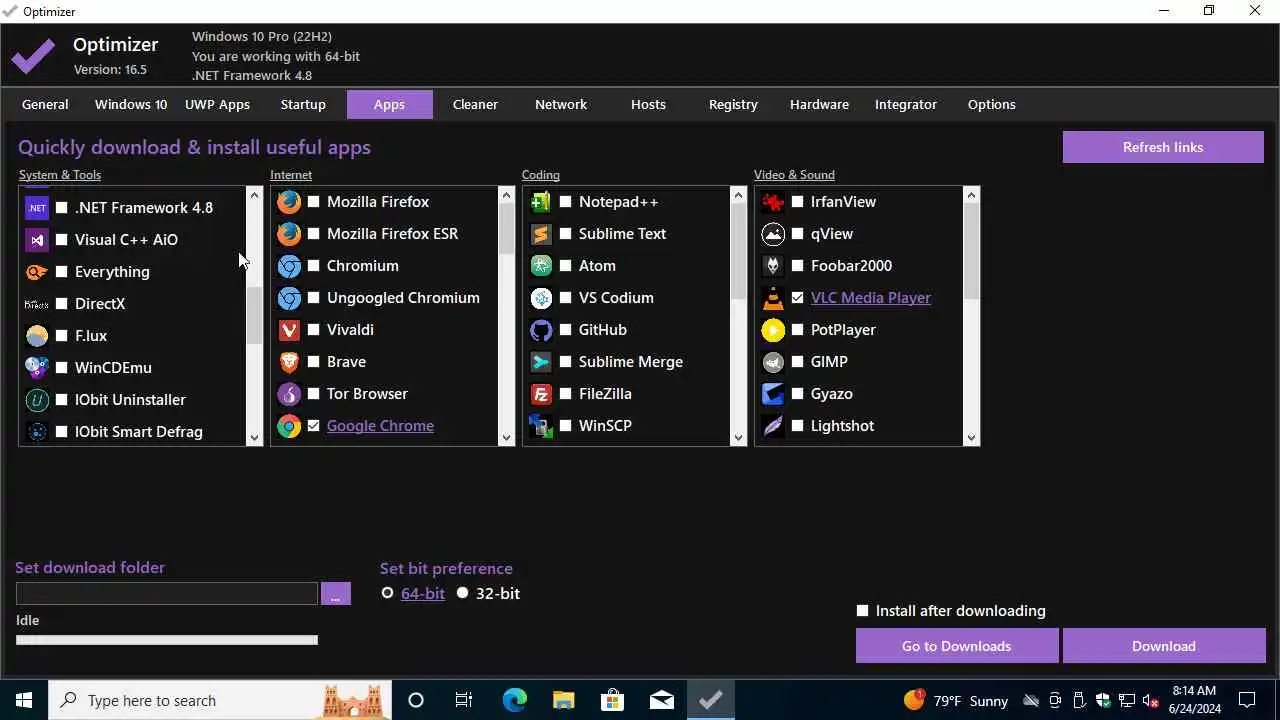
Task: Browse for download folder with ... button
Action: click(335, 593)
